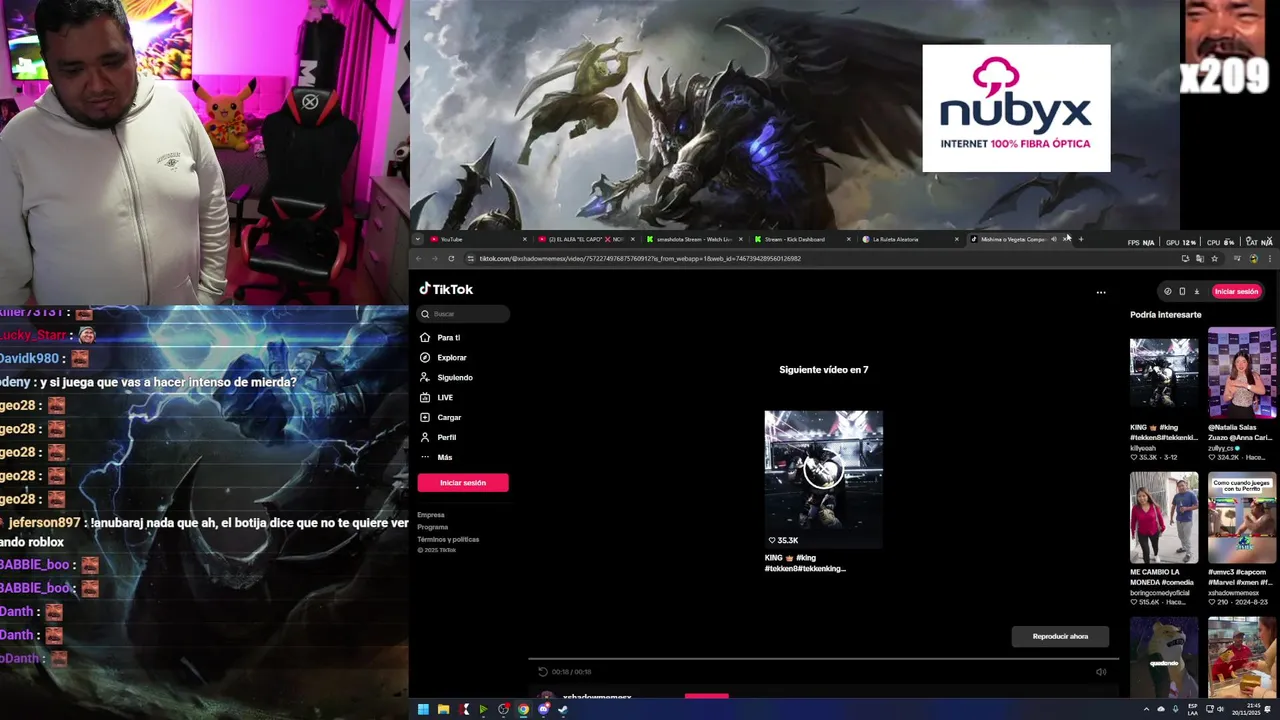Screen dimensions: 1280x720
Task: Open a new browser tab
Action: tap(1081, 240)
